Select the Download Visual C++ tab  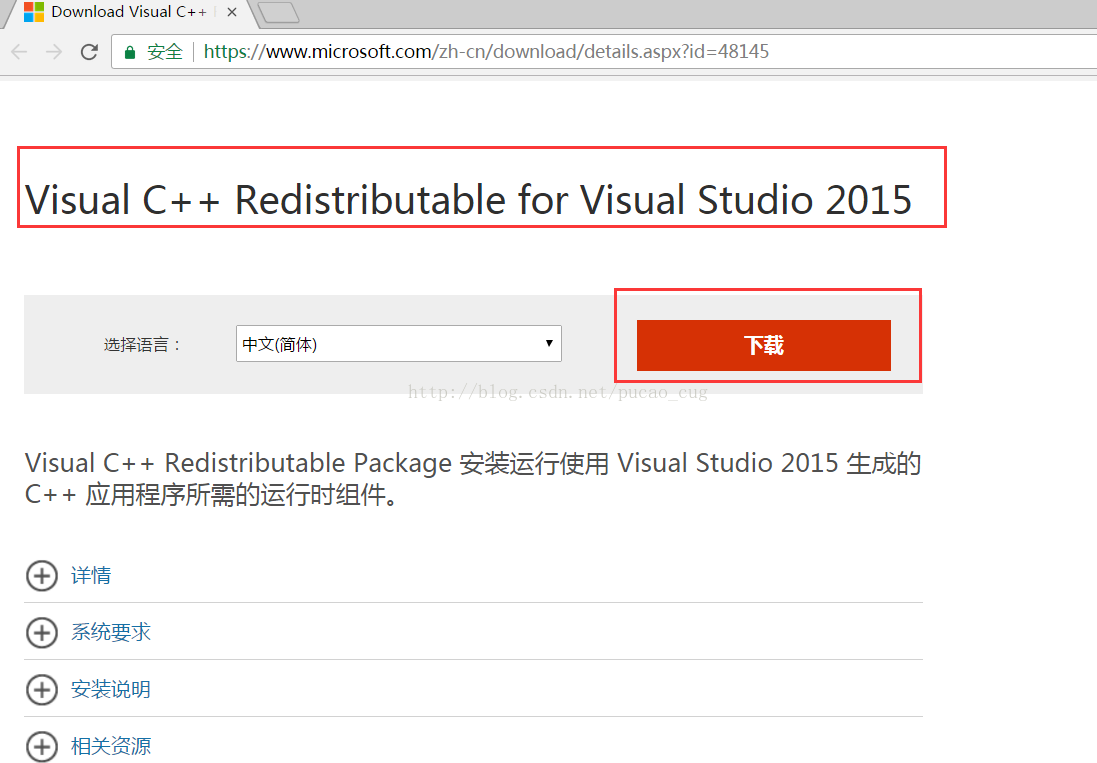pos(129,13)
